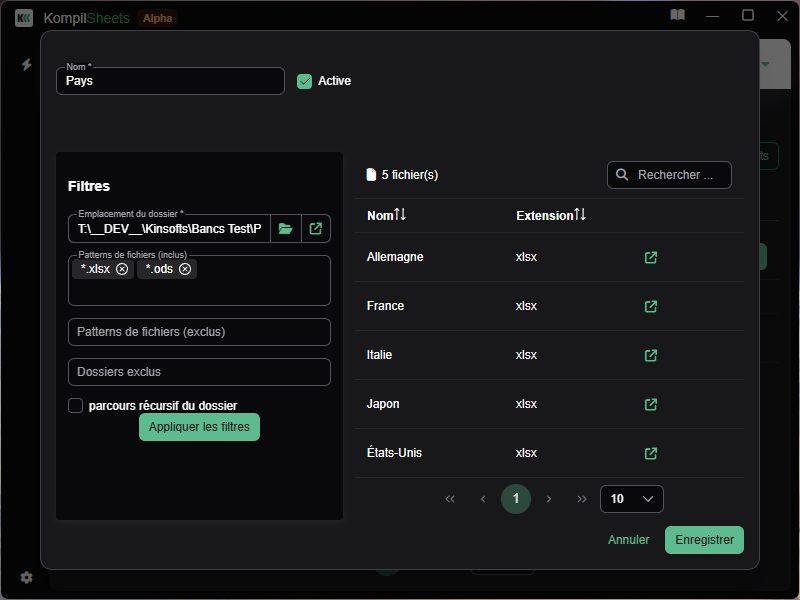The width and height of the screenshot is (800, 600).
Task: Open Japon file external link icon
Action: click(651, 404)
